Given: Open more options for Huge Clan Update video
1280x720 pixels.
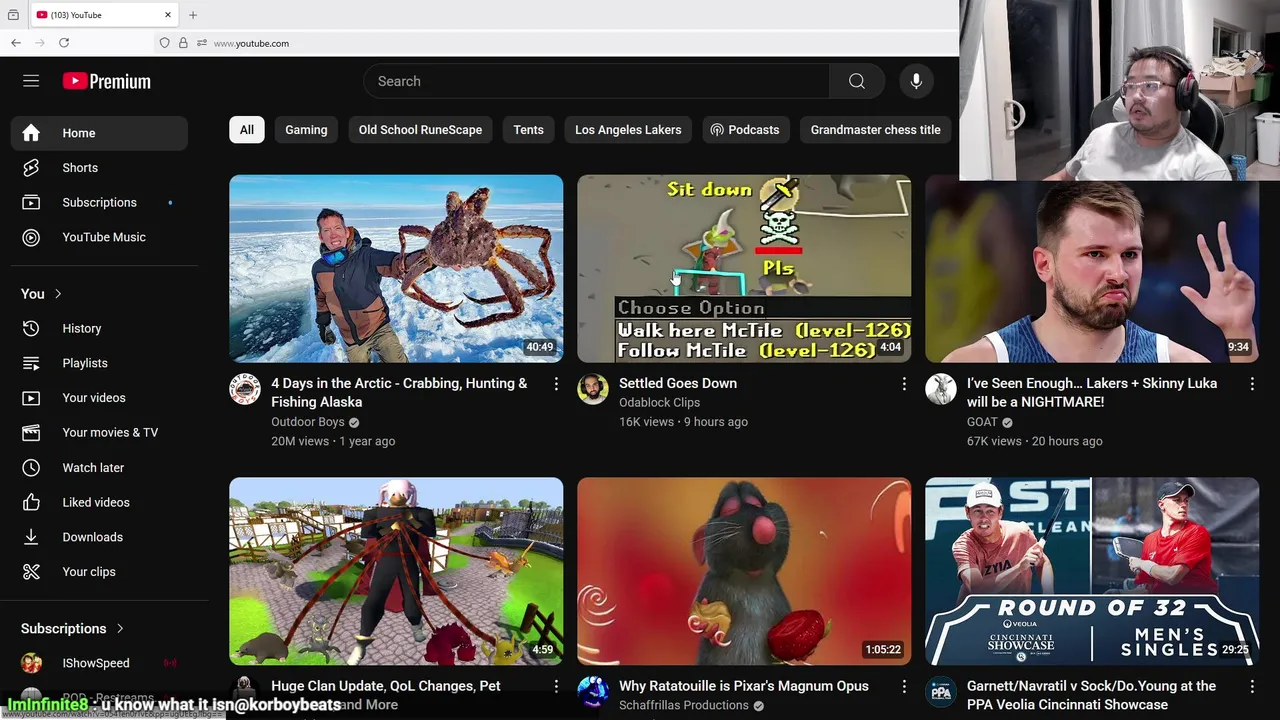Looking at the screenshot, I should point(556,686).
